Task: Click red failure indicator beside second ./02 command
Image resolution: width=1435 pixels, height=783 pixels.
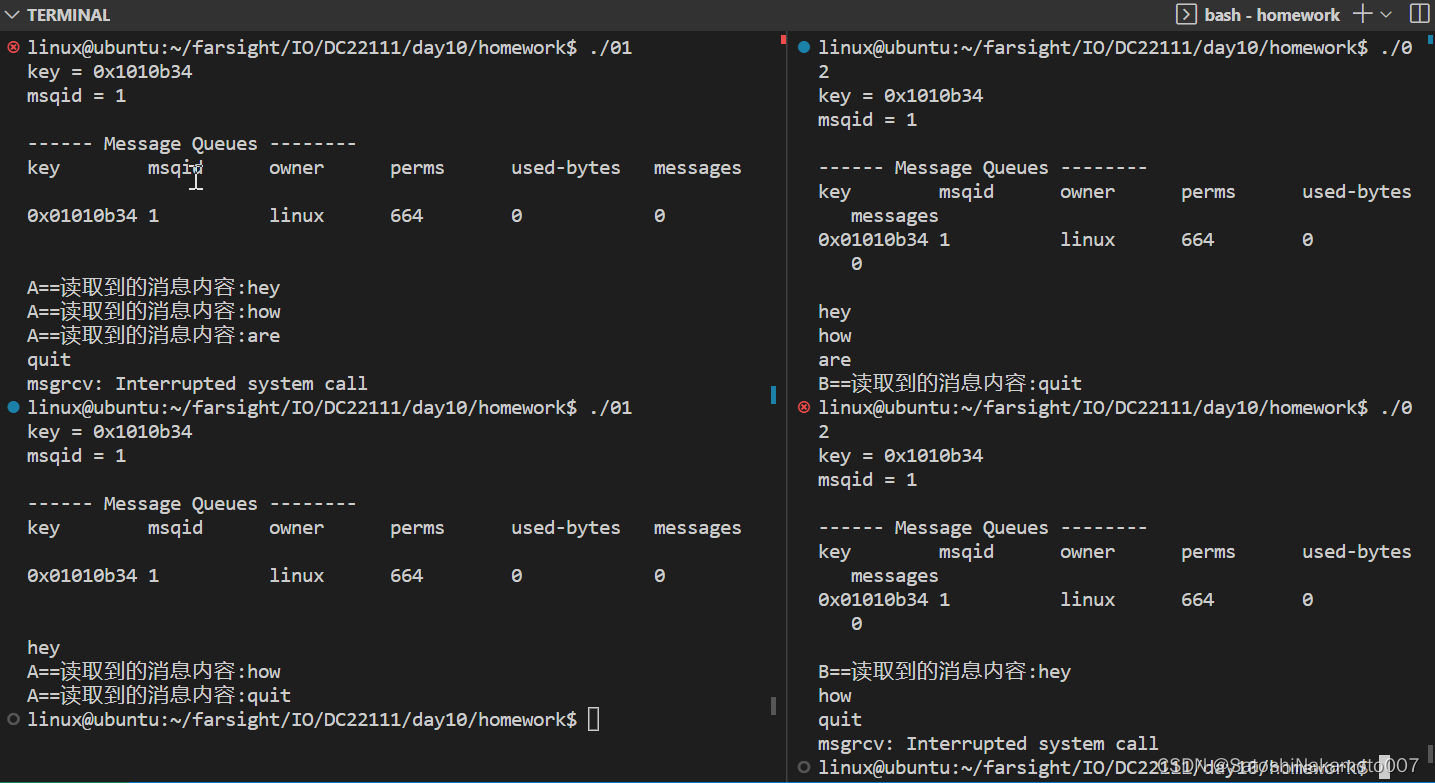Action: 802,407
